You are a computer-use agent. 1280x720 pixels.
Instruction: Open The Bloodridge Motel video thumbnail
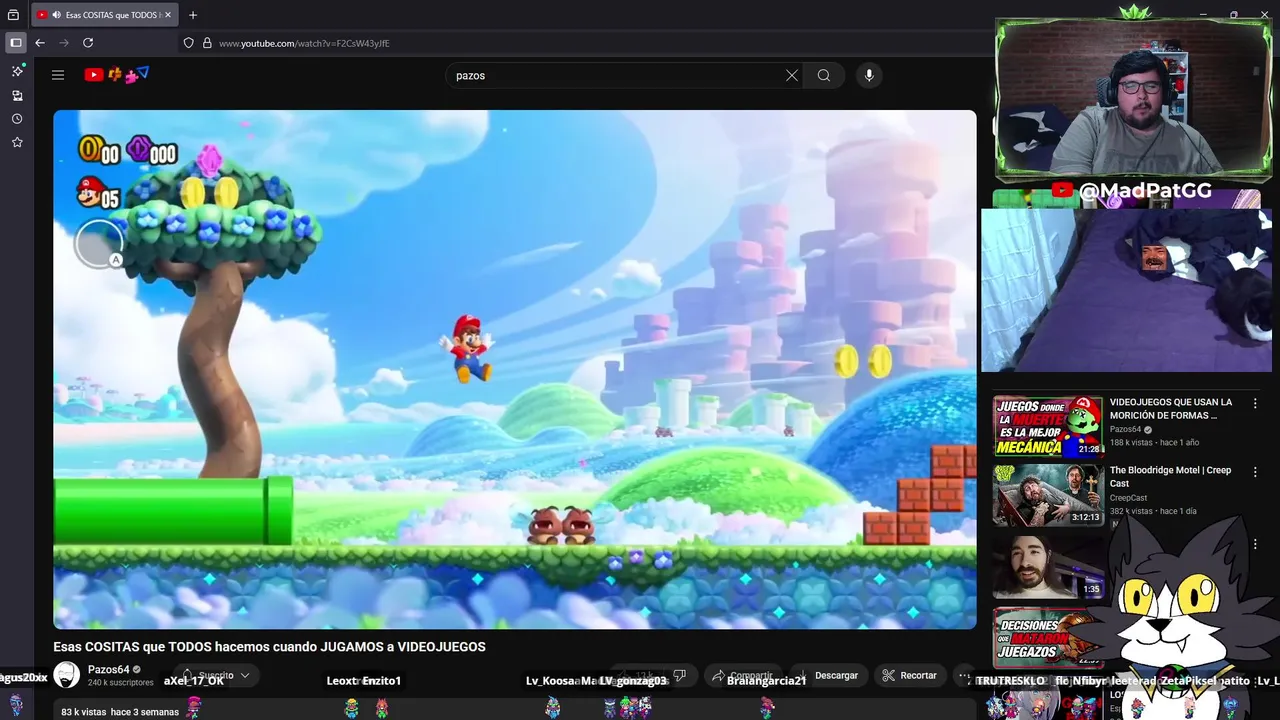(1048, 495)
